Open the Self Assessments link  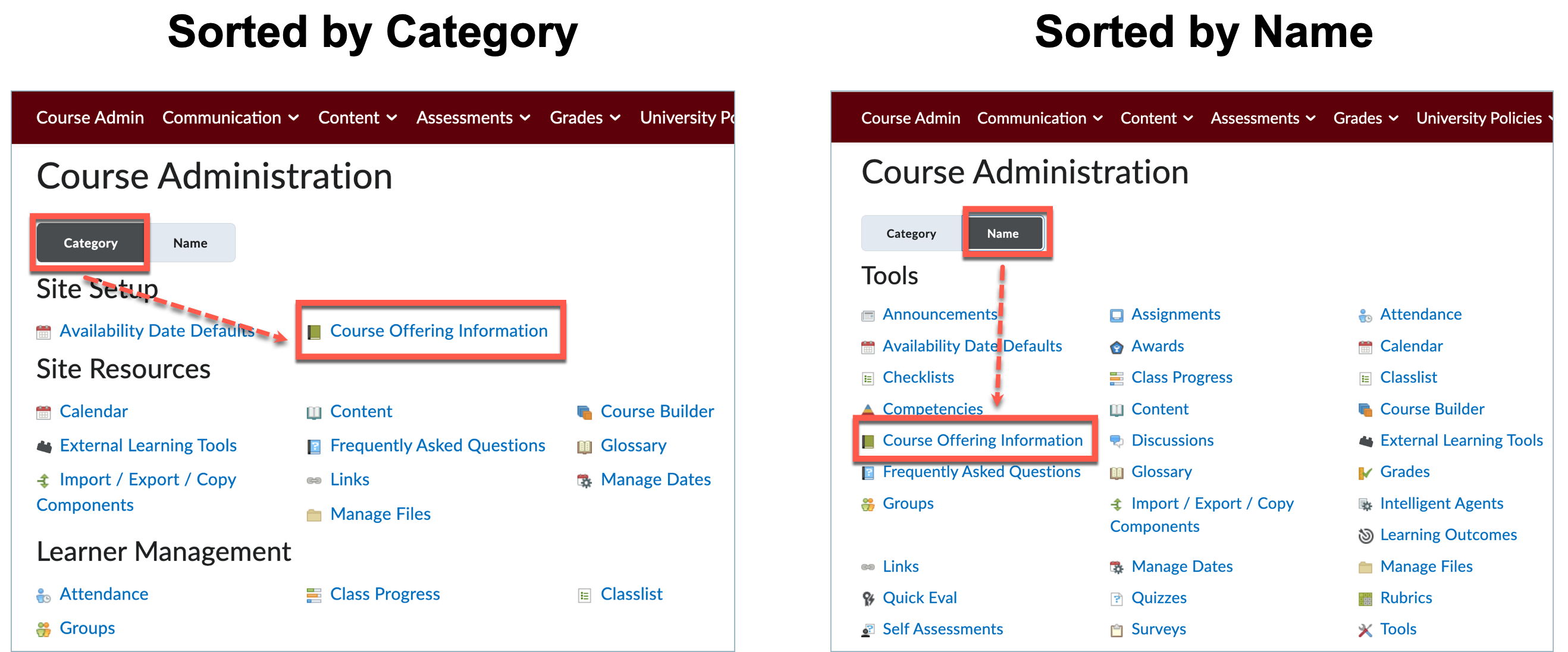pos(942,629)
